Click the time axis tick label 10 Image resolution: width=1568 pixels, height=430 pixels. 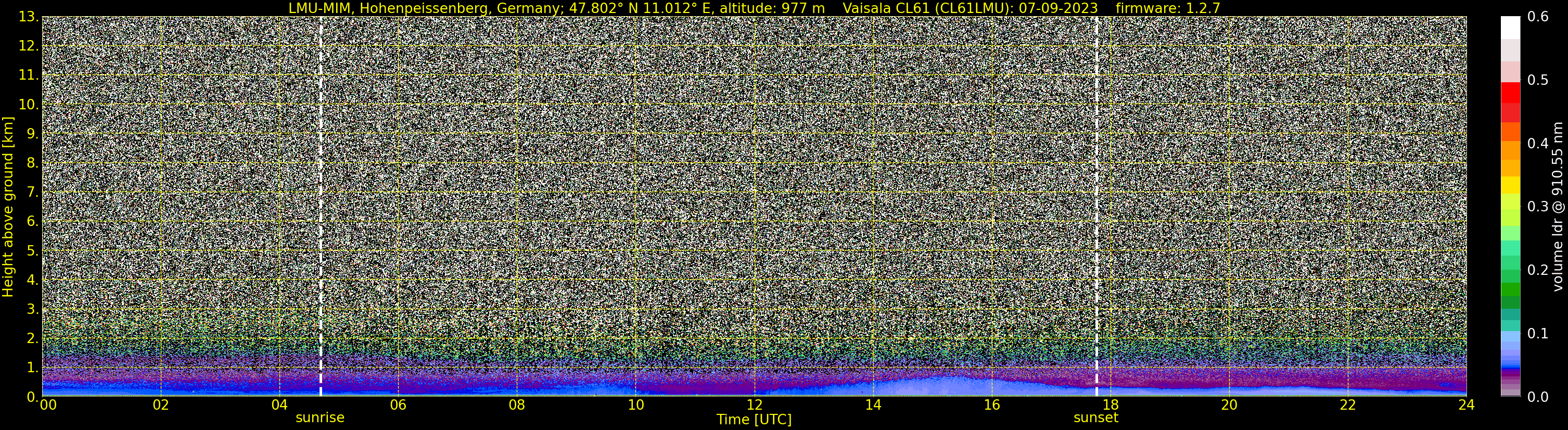[x=635, y=406]
